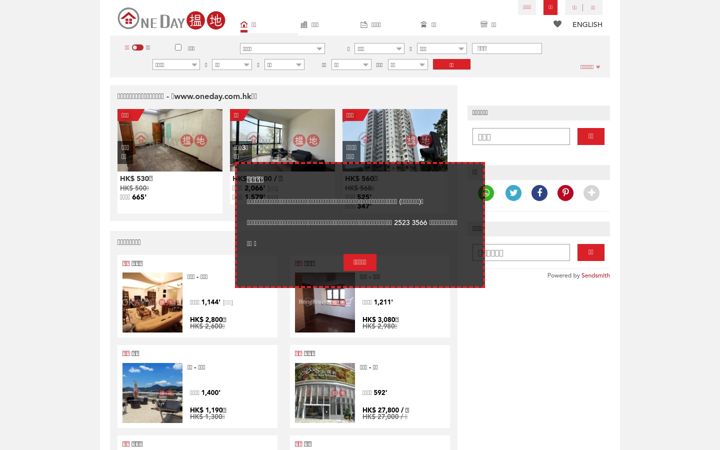Open more sharing options with the grey plus icon
The image size is (720, 450).
(591, 193)
